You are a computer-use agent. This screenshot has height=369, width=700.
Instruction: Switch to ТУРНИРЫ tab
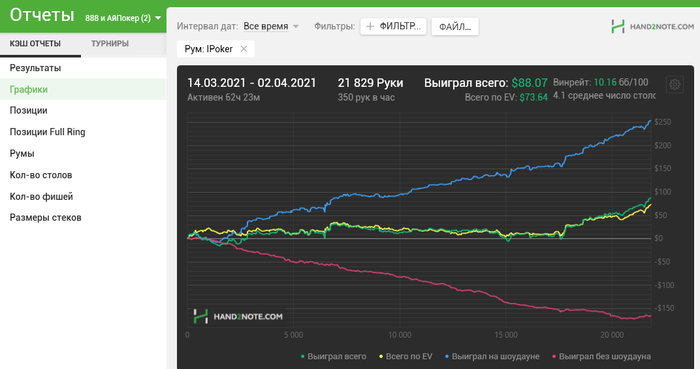pos(110,43)
